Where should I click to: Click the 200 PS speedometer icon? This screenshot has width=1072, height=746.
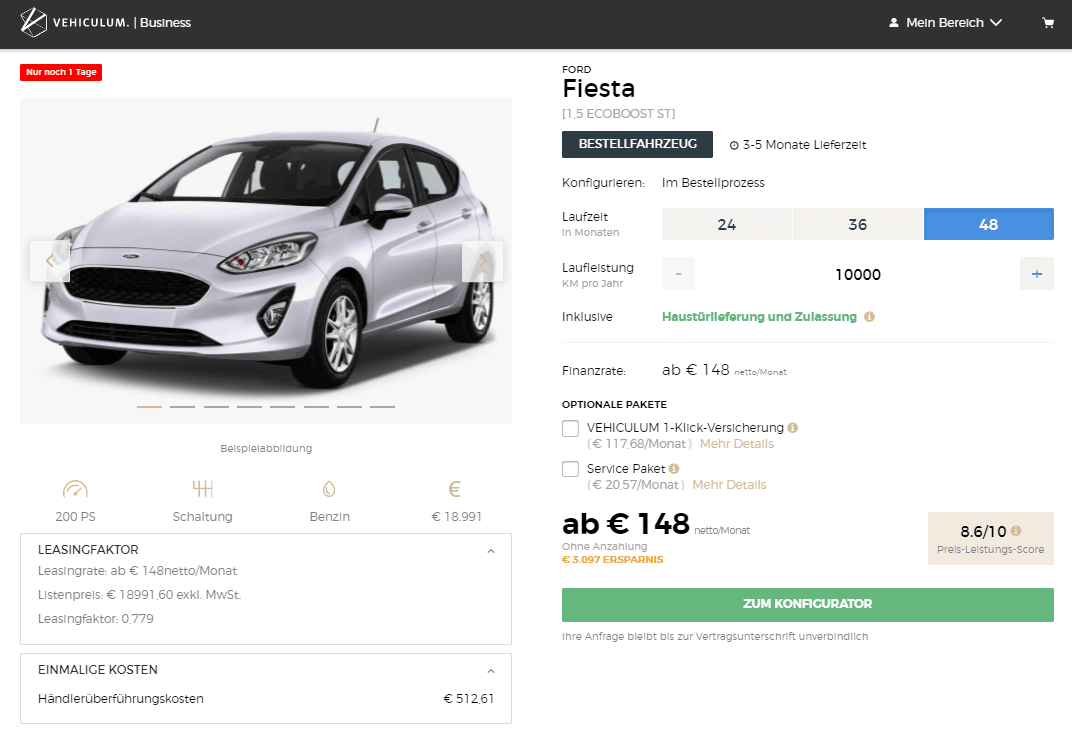tap(75, 489)
